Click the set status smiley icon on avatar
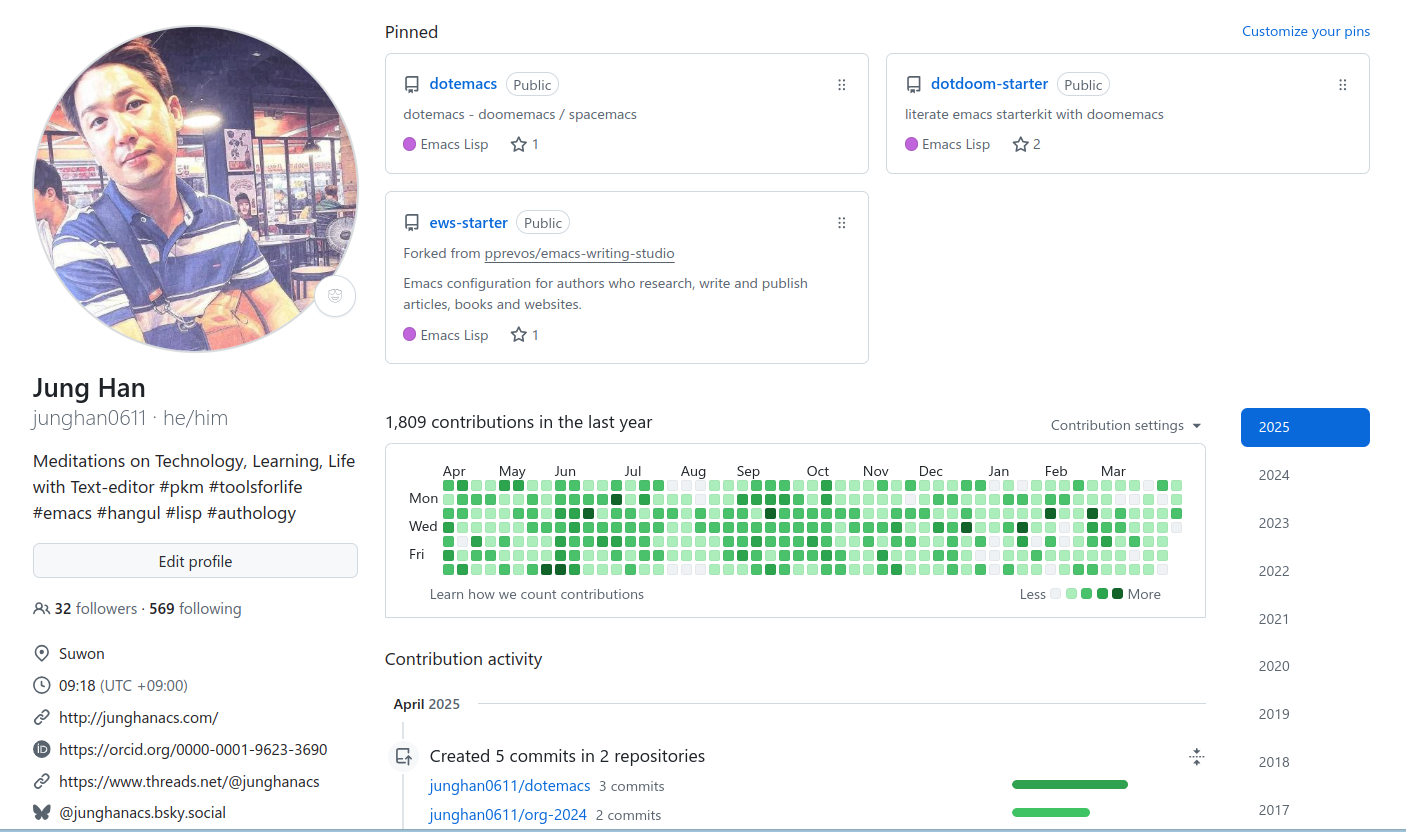Viewport: 1406px width, 832px height. 335,296
